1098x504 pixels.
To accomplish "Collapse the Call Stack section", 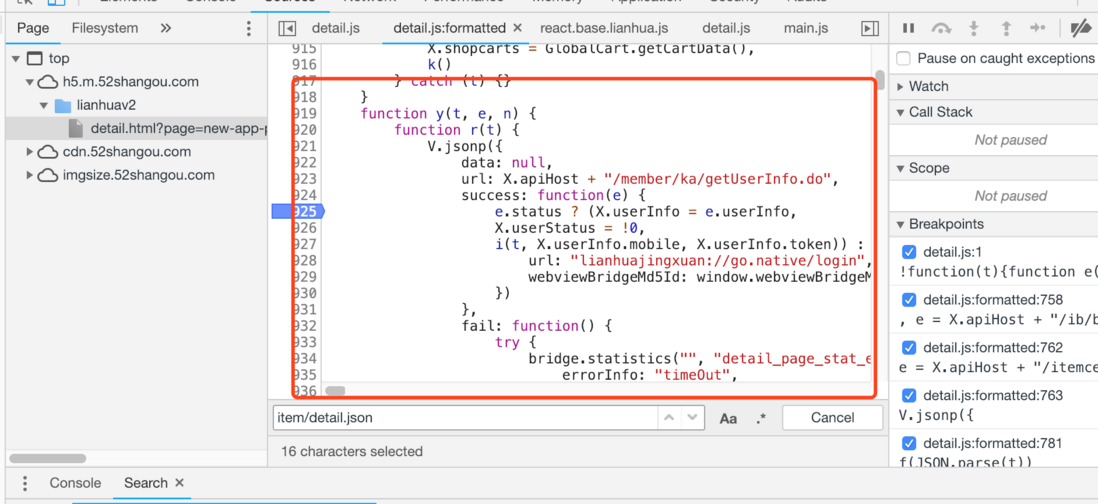I will (901, 112).
